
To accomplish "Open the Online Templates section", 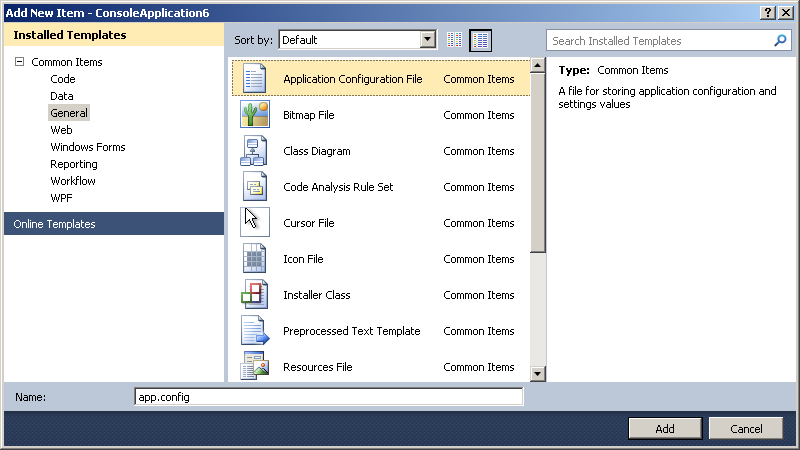I will coord(55,224).
